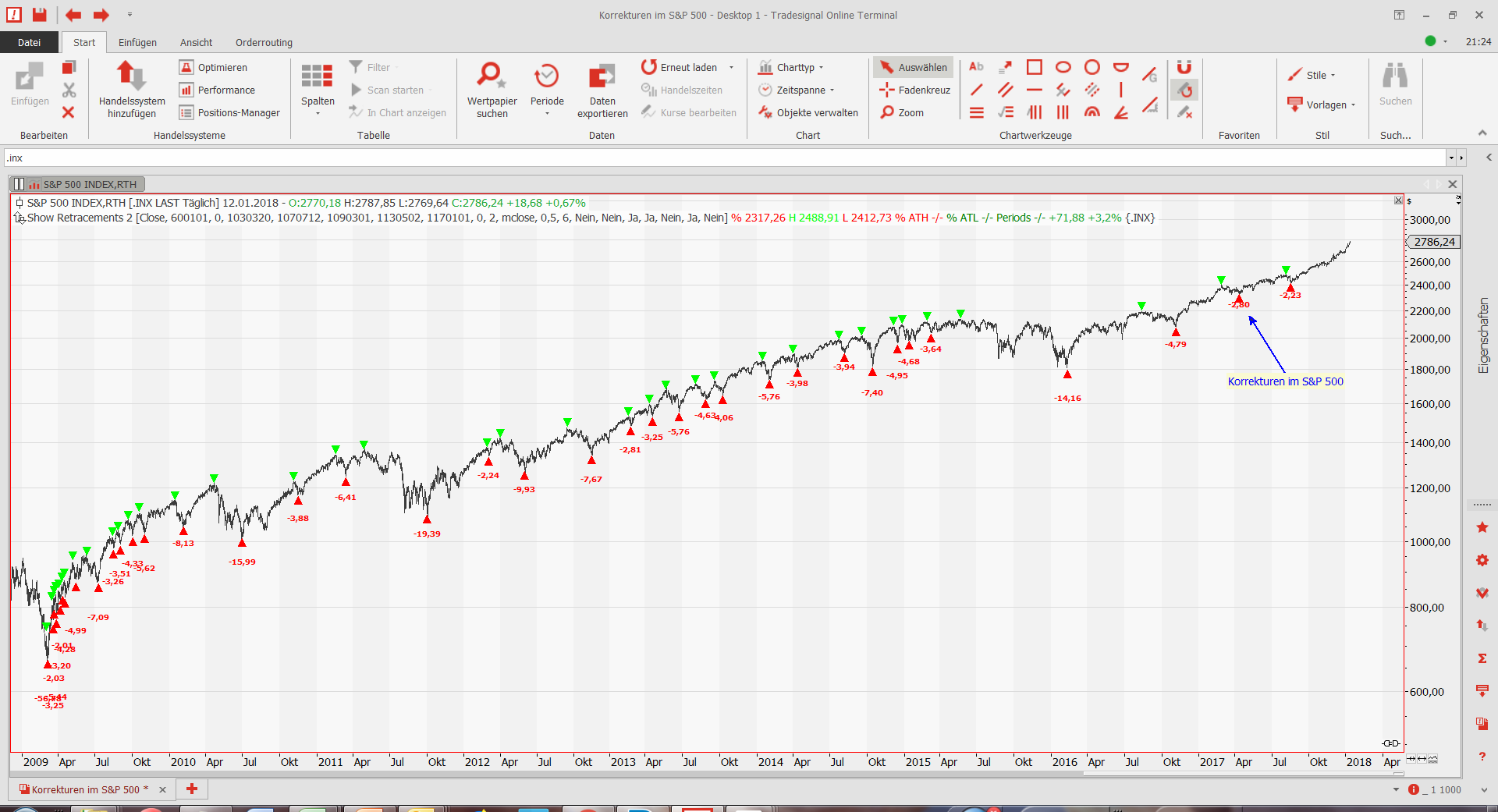Click the red delete X in Bearbeiten
Screen dimensions: 1498x812
coord(69,112)
